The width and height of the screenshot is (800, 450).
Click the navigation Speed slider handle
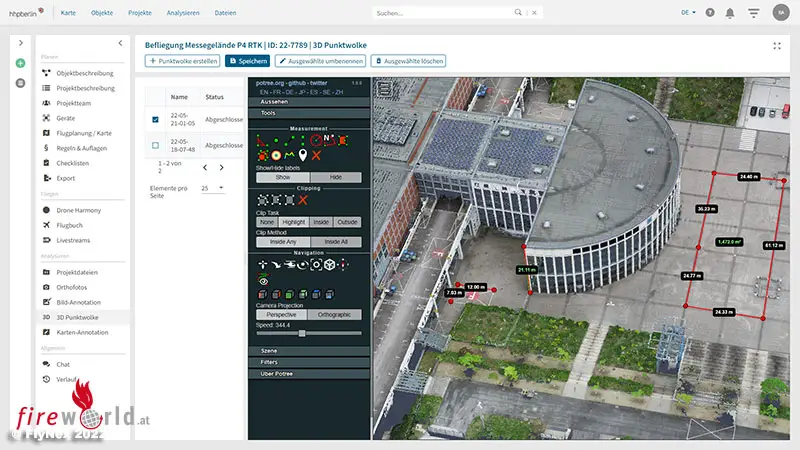point(302,333)
